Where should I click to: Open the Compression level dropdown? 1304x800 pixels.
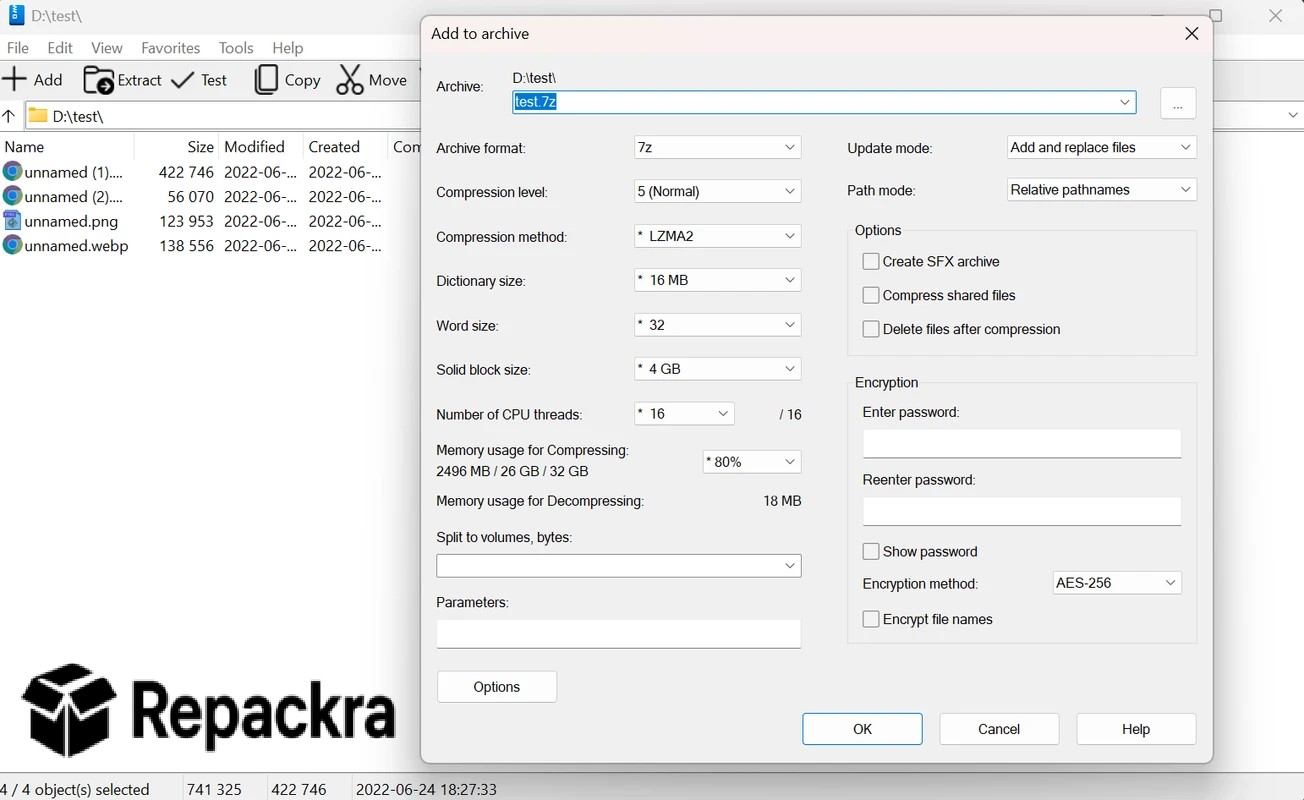pos(718,192)
